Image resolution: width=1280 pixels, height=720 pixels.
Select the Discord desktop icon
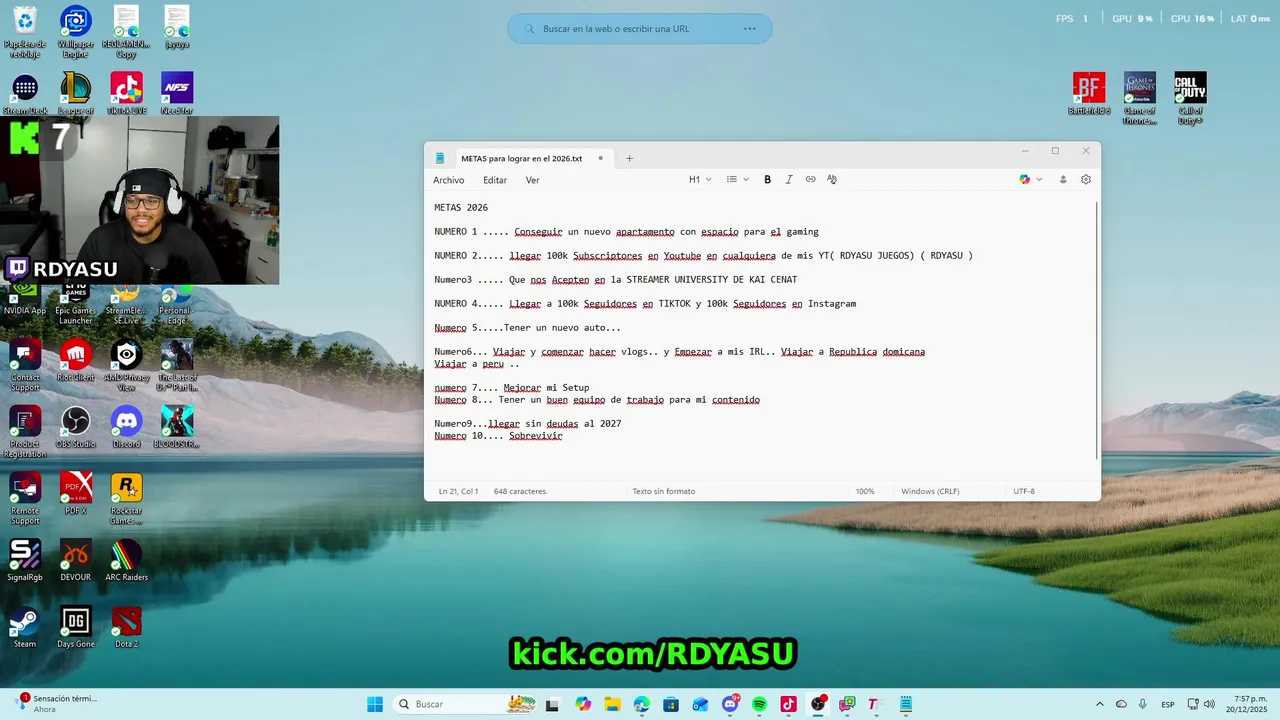tap(126, 427)
